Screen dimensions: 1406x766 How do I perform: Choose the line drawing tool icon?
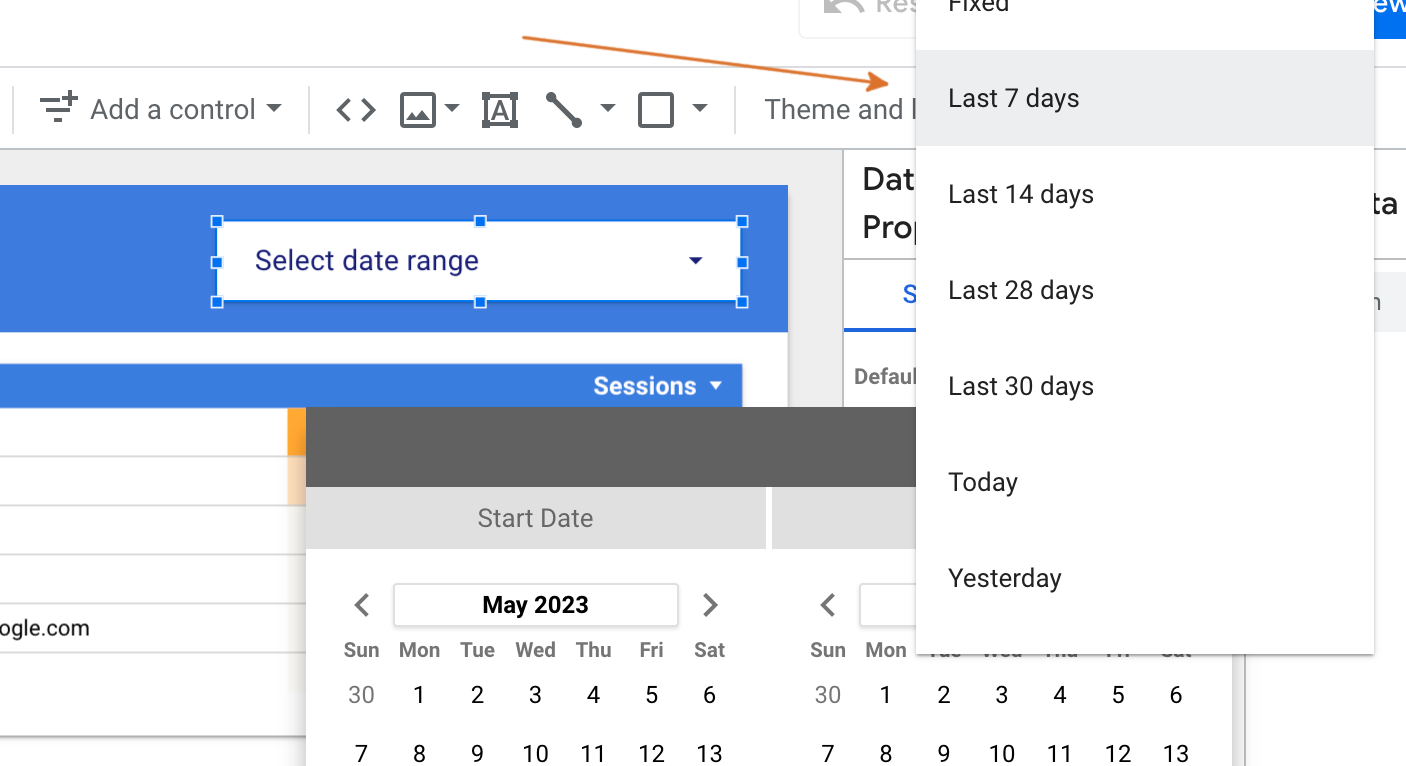coord(564,109)
